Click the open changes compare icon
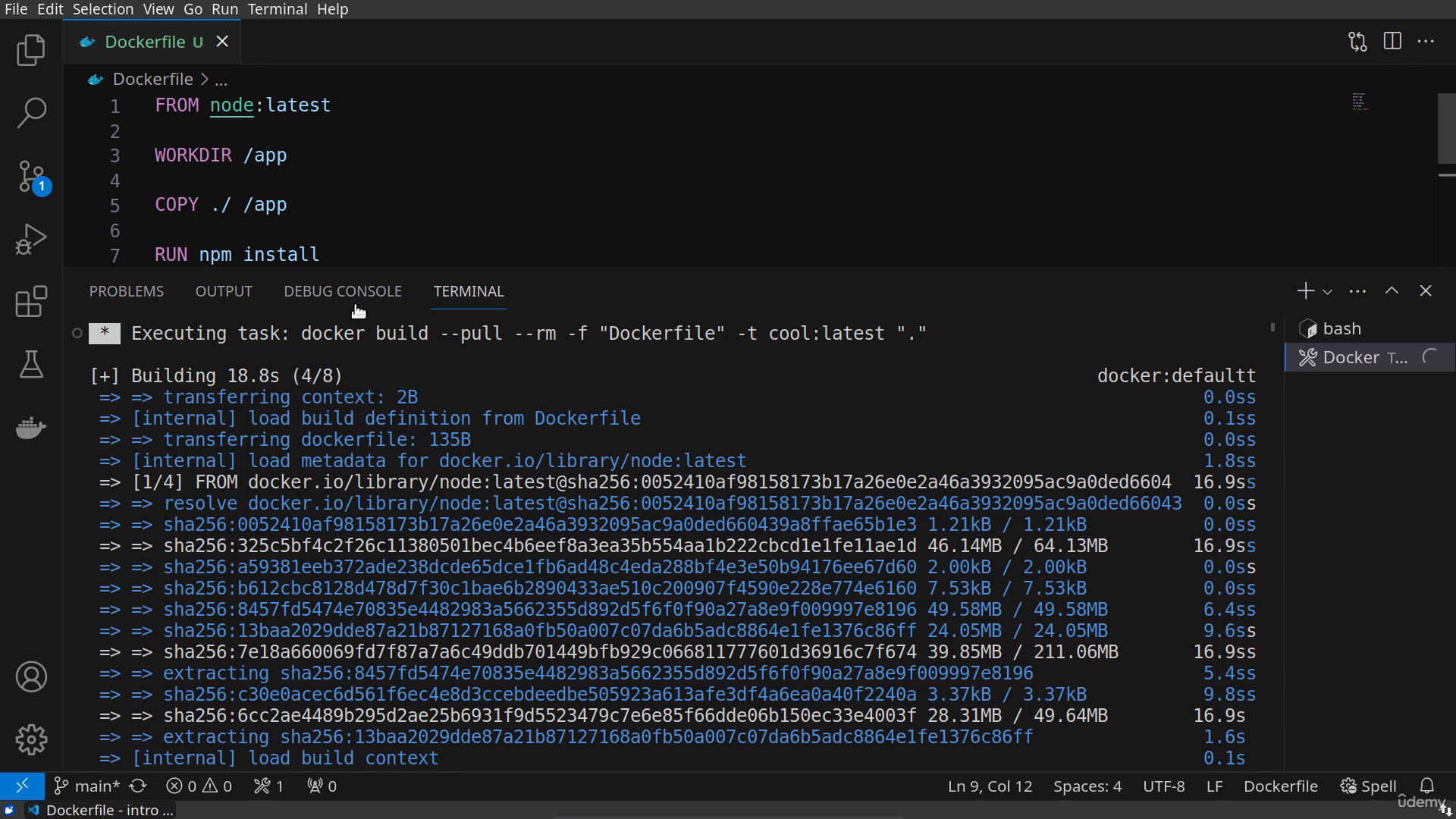1456x819 pixels. pos(1357,42)
